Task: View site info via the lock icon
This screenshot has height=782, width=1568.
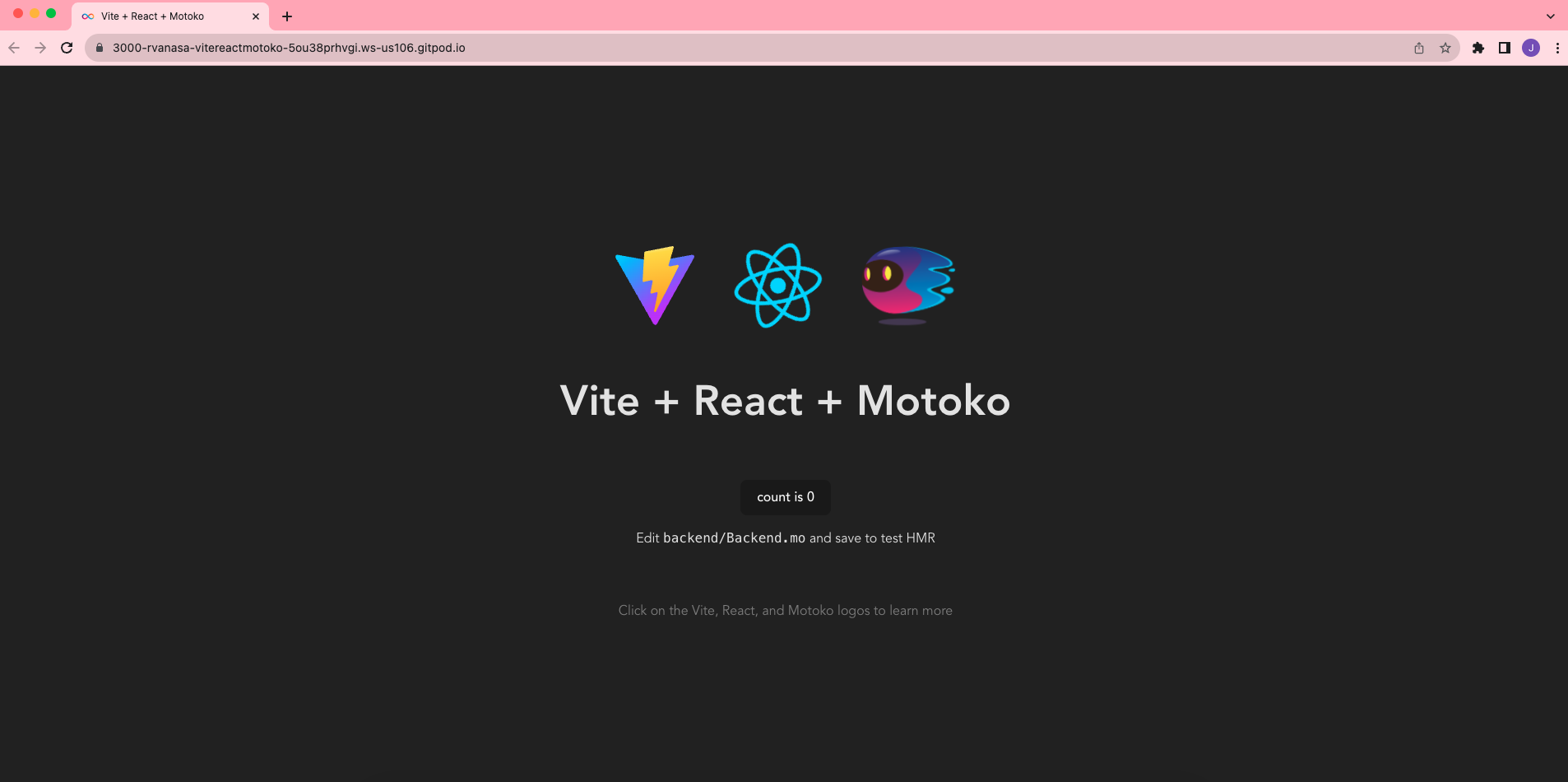Action: click(100, 48)
